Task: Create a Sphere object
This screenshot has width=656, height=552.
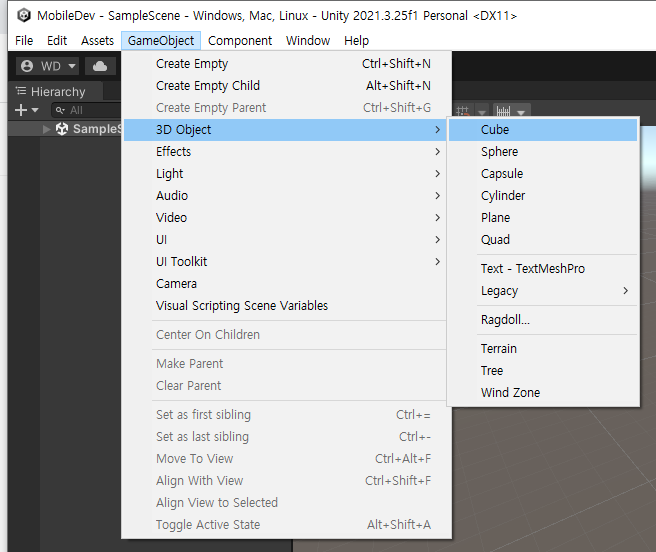Action: [x=543, y=151]
